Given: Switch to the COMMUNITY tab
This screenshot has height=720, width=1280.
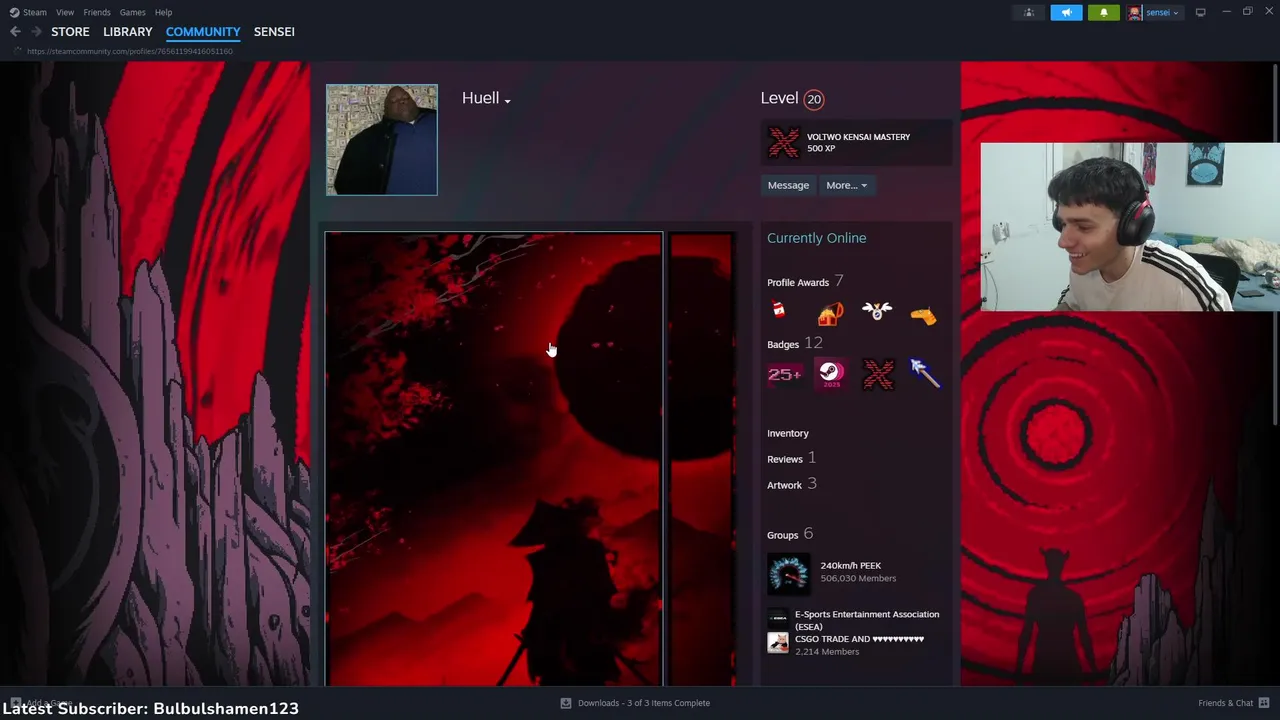Looking at the screenshot, I should click(203, 32).
